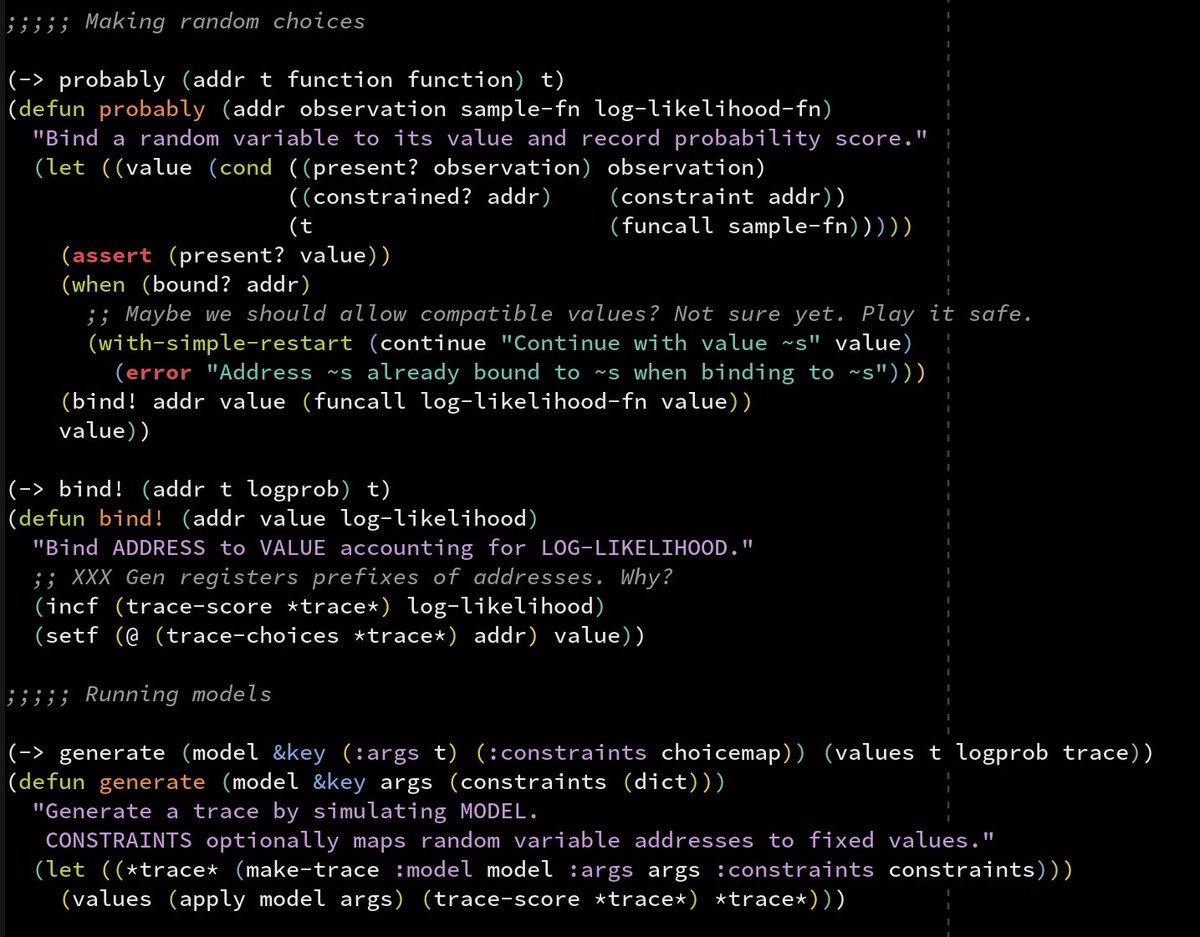
Task: Click the 'with-simple-restart' macro name
Action: pos(226,343)
